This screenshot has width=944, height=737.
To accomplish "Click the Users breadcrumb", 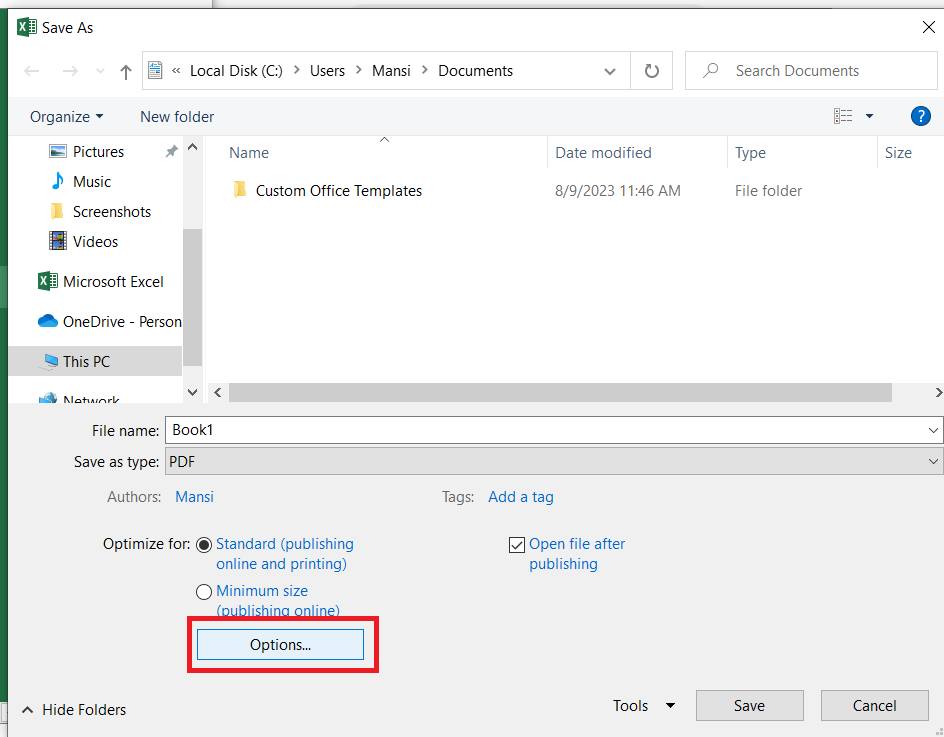I will pos(327,71).
